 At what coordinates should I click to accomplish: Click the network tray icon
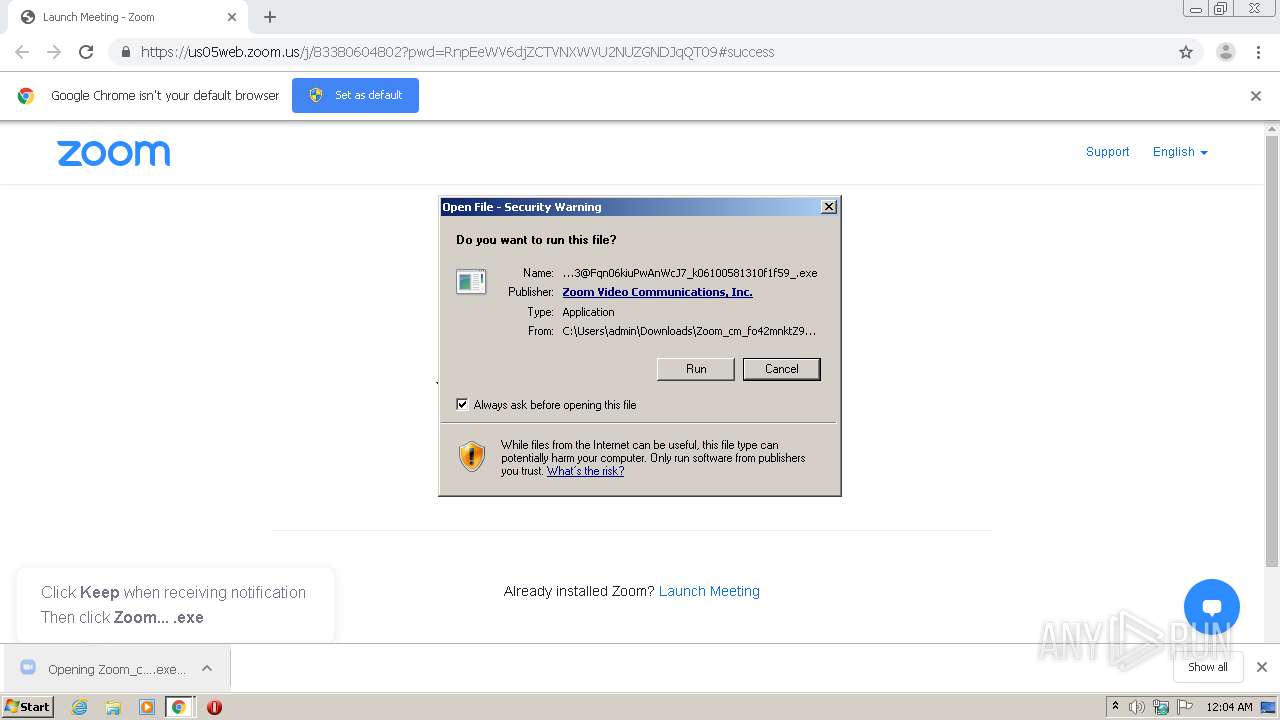(x=1161, y=707)
